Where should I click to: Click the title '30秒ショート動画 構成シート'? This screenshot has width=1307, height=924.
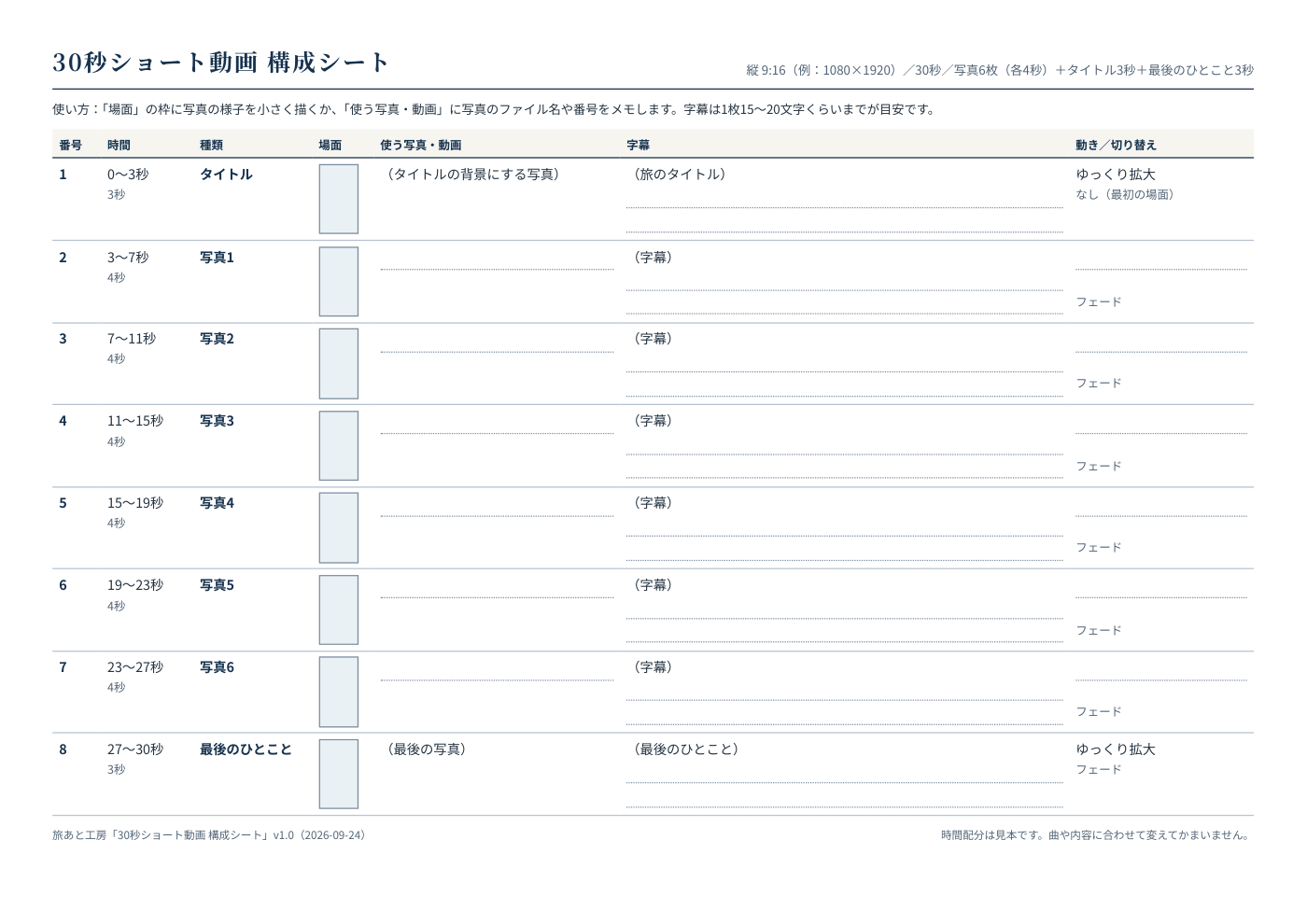[x=220, y=63]
